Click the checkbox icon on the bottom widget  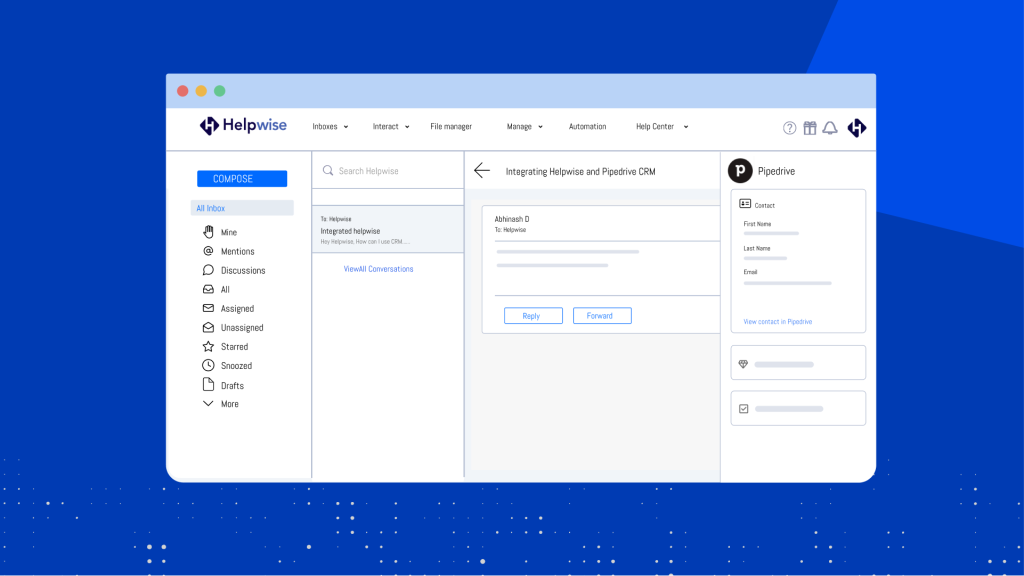point(744,407)
